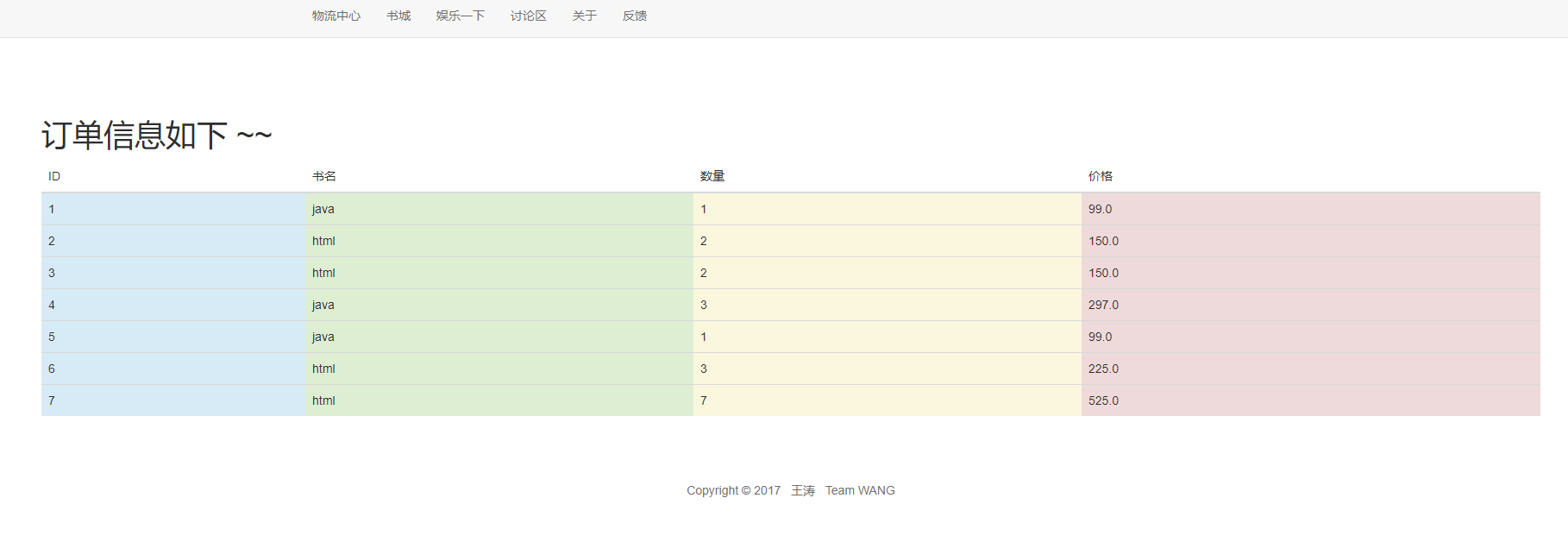Click the html book name in order 2
1568x555 pixels.
click(x=323, y=241)
